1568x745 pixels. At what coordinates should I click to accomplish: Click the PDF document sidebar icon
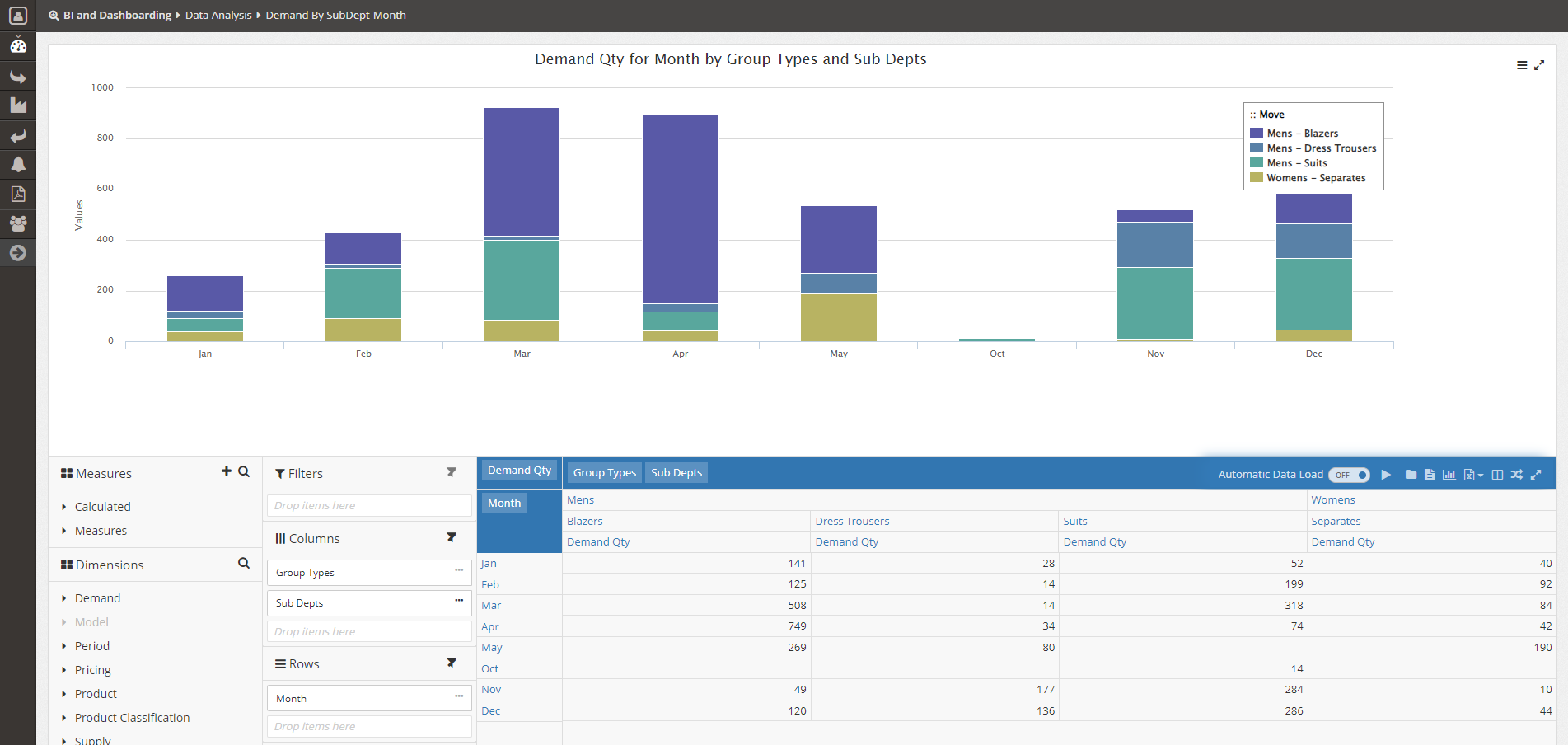(18, 194)
